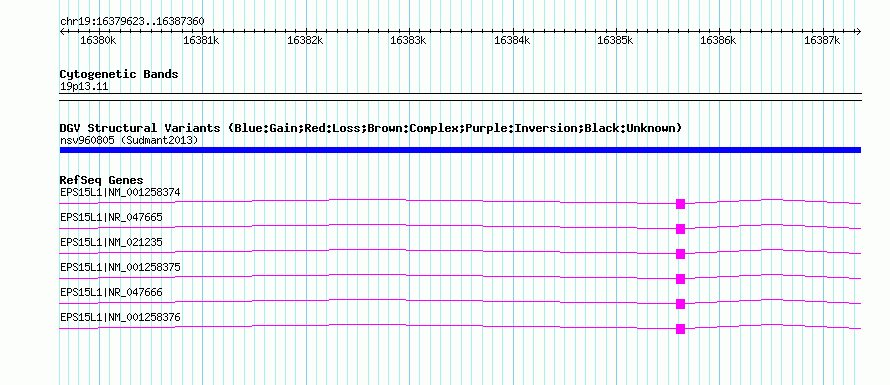Open the EPS15L1|NM_001258376 transcript label
Viewport: 890px width, 385px height.
[x=120, y=317]
